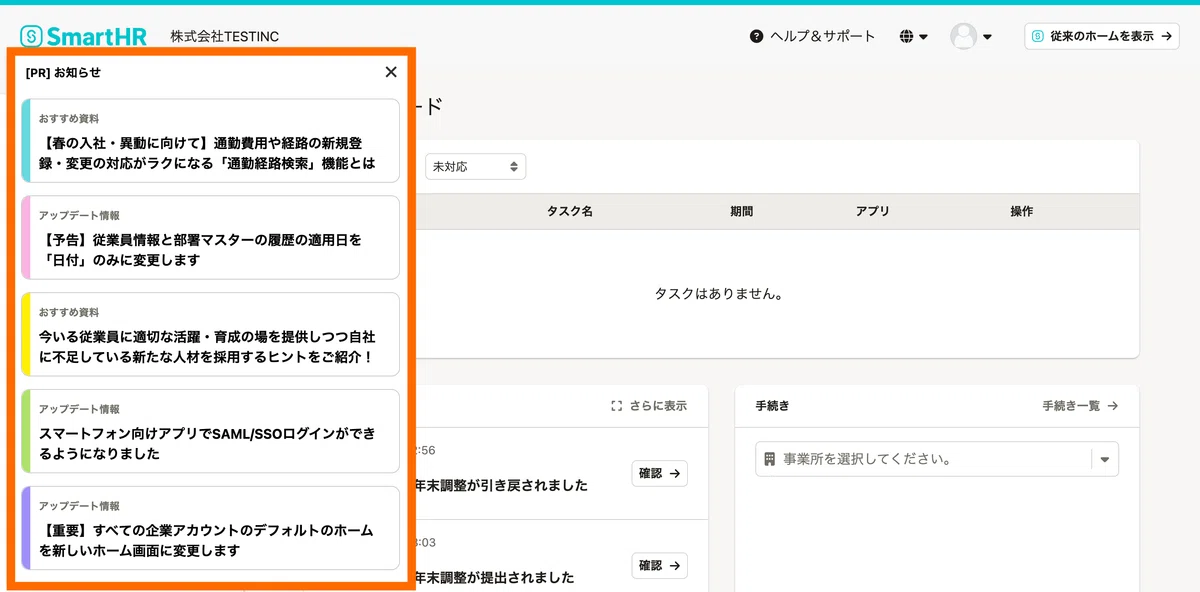Click the dropdown arrow of 事業所 selector
The height and width of the screenshot is (592, 1200).
tap(1105, 460)
